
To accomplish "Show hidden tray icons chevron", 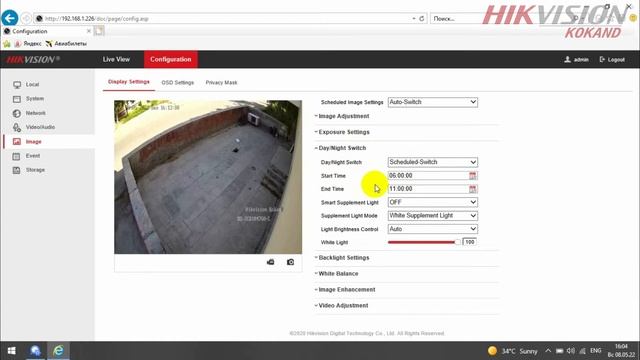I will (x=548, y=351).
